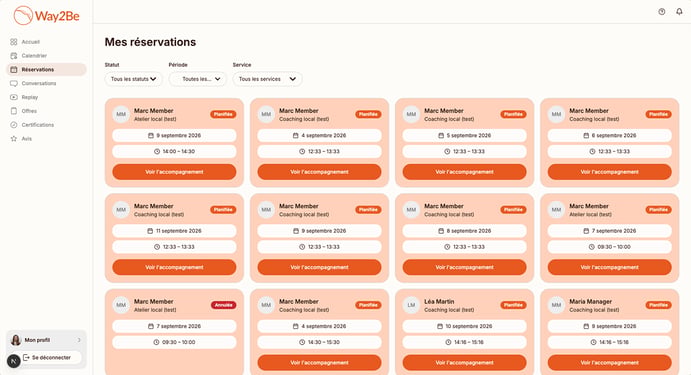This screenshot has height=375, width=691.
Task: View accompagnement for 7 septembre 09:30 Planifiée booking
Action: click(609, 267)
